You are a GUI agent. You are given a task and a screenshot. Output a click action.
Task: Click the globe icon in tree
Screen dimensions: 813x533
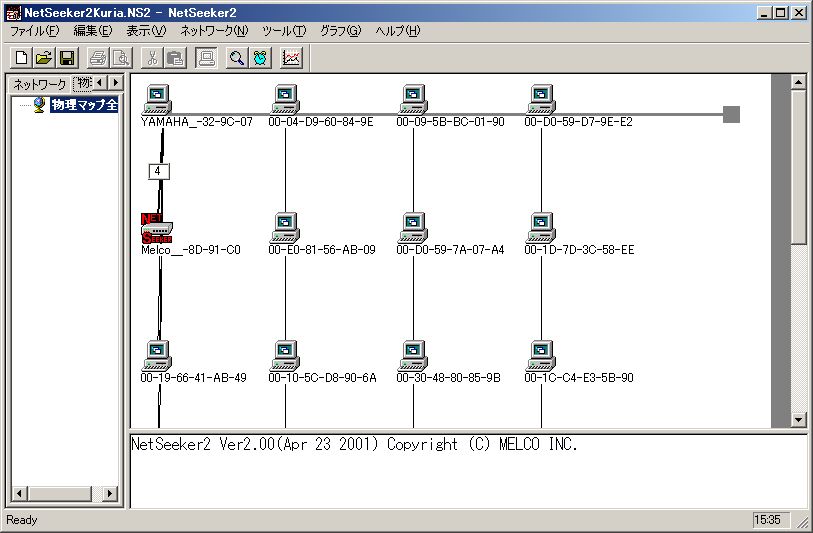pos(39,105)
